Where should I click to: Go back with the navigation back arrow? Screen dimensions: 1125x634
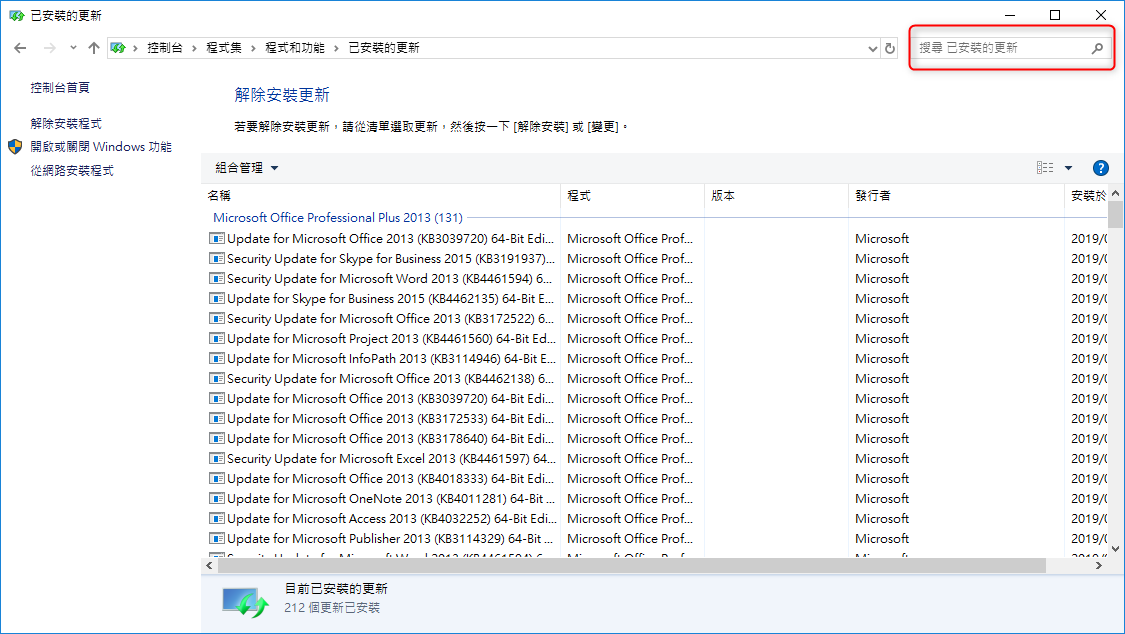[x=20, y=48]
